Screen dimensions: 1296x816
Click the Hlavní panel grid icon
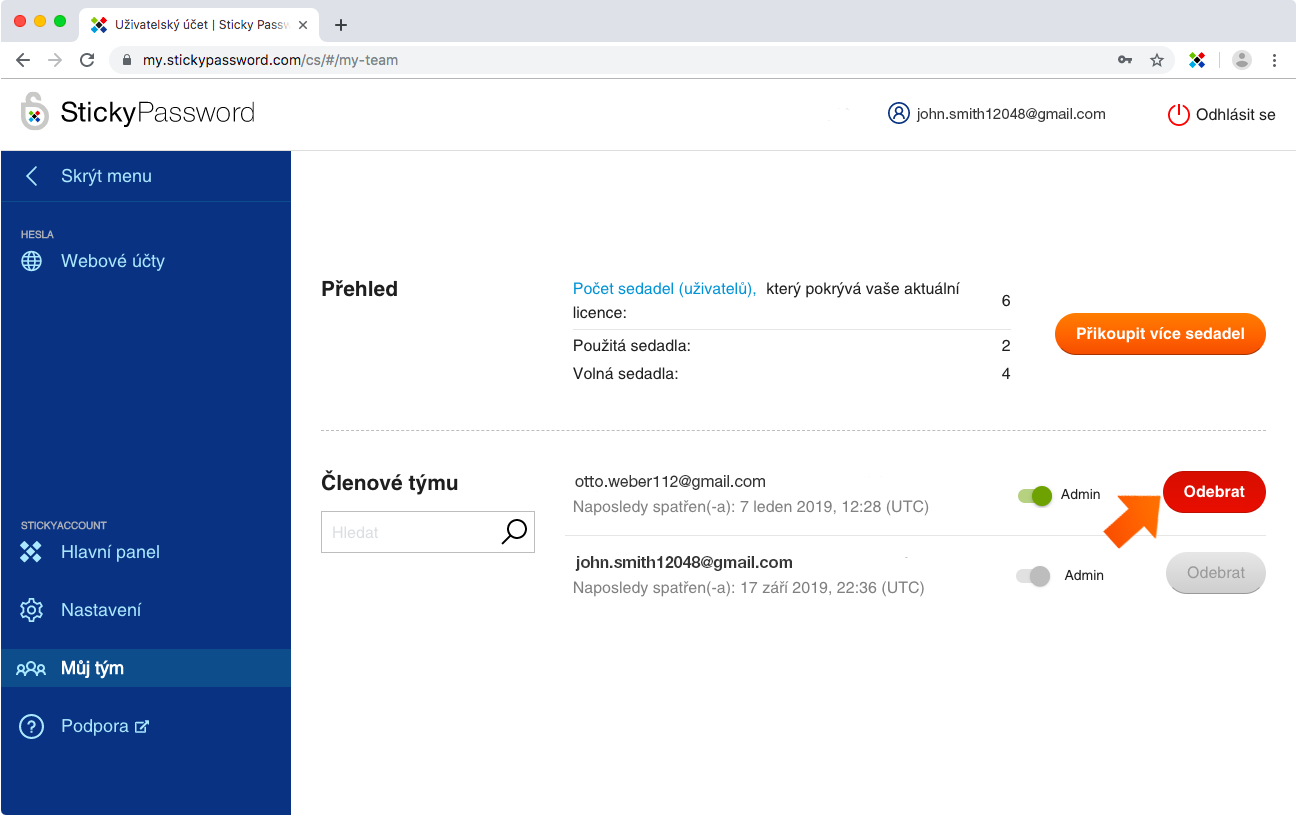point(32,552)
